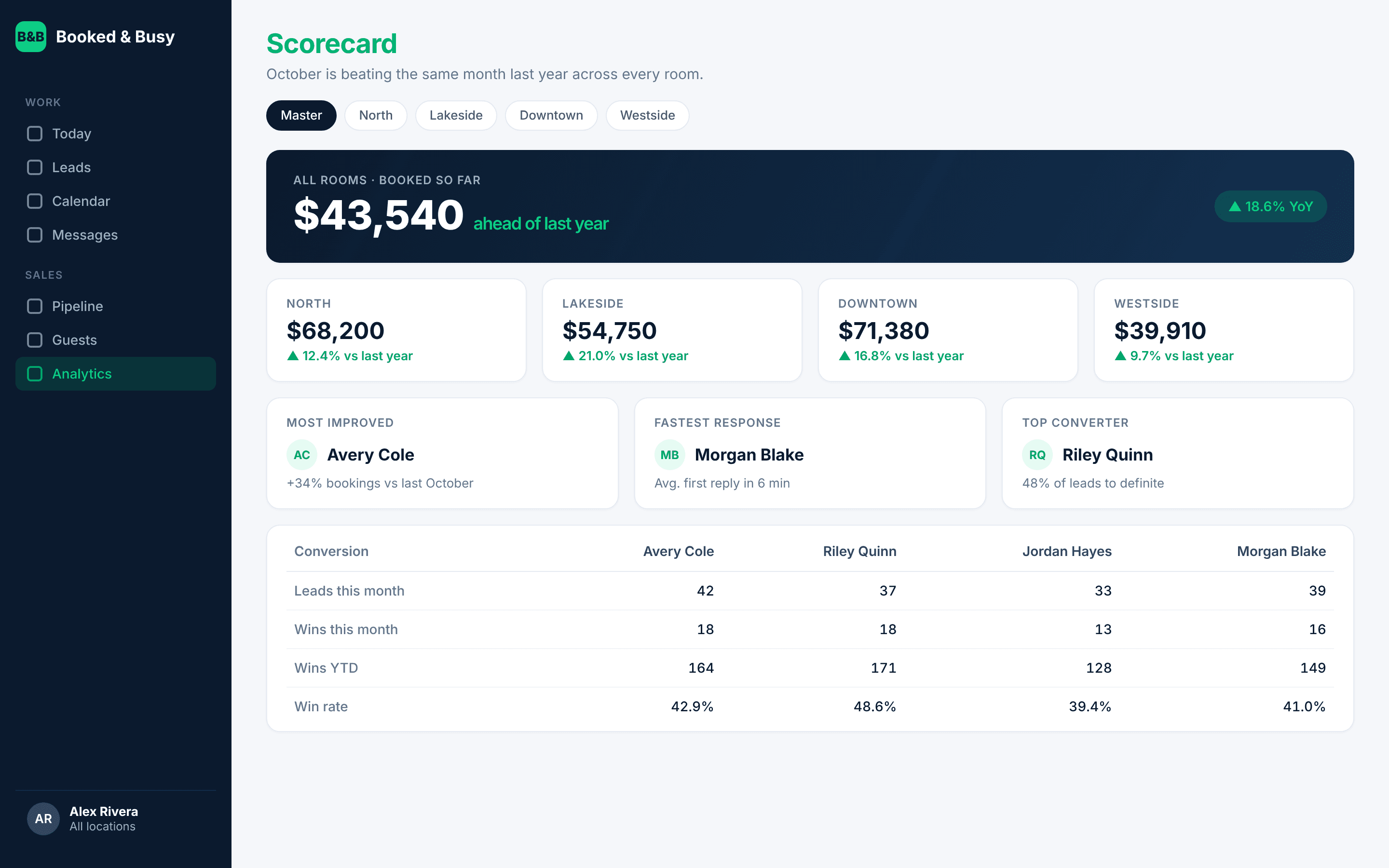Select the Master tab
The width and height of the screenshot is (1389, 868).
click(301, 115)
